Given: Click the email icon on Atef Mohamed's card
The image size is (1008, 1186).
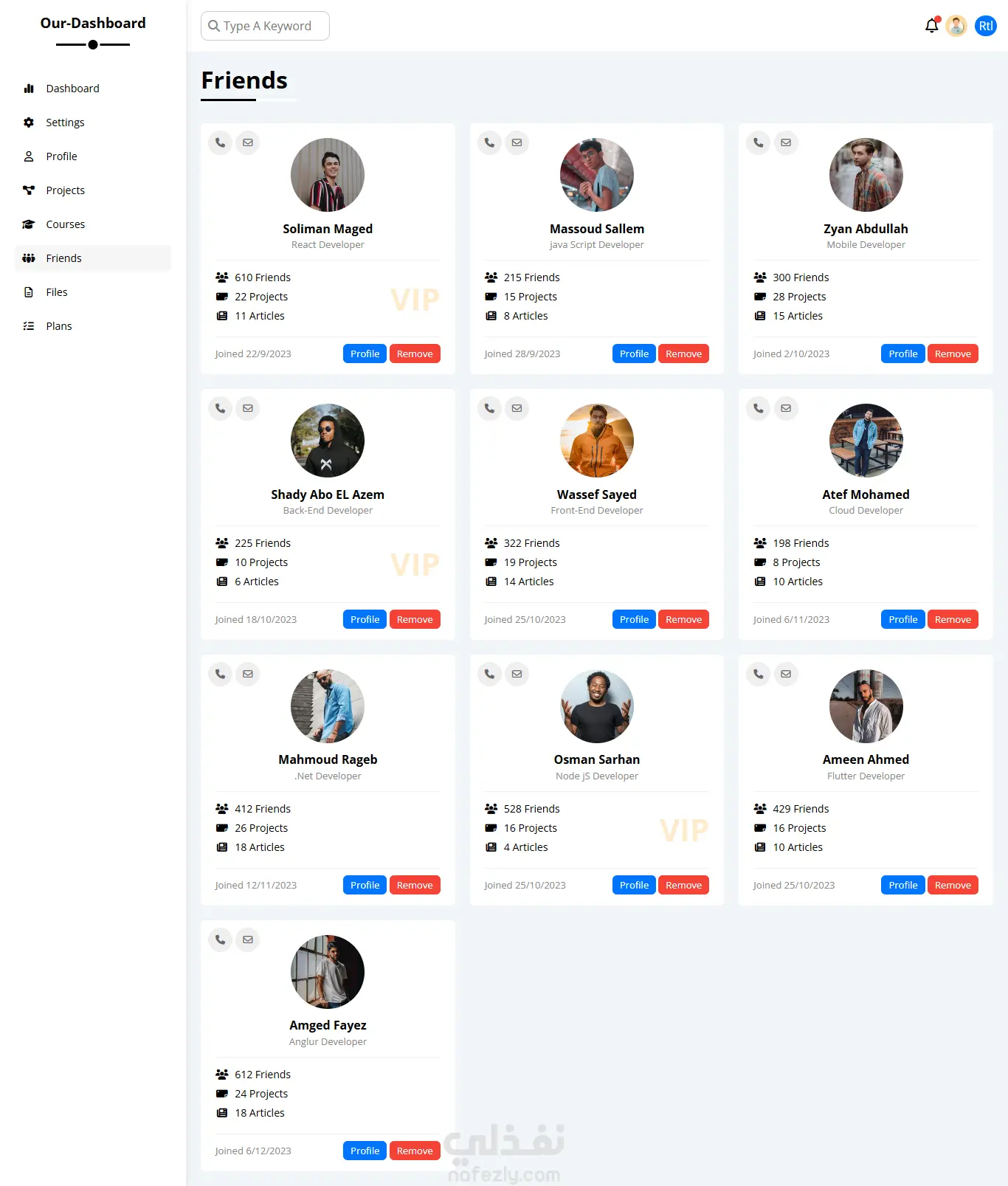Looking at the screenshot, I should [786, 408].
